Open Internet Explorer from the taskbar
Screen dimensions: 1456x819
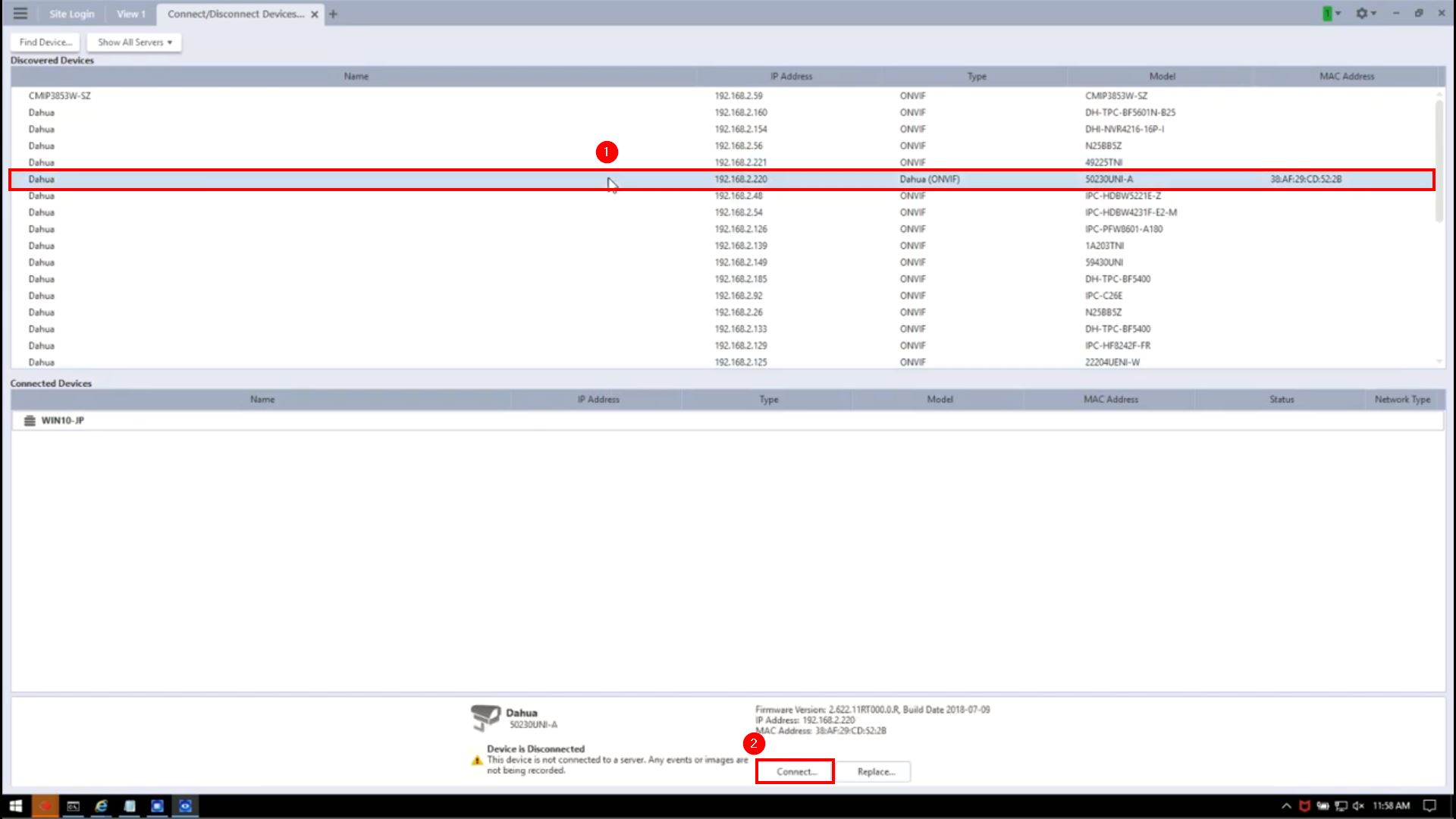click(x=101, y=806)
